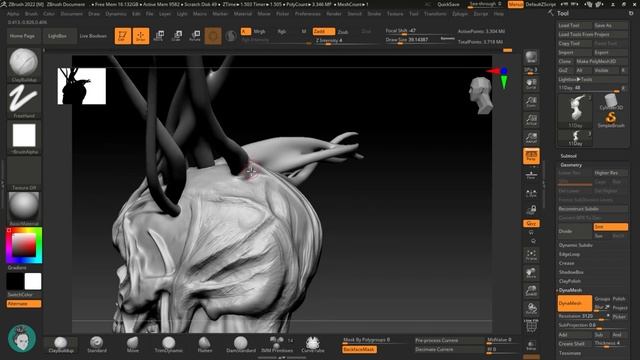Select DamStandard brush in bottom shelf
Image resolution: width=640 pixels, height=360 pixels.
click(241, 344)
